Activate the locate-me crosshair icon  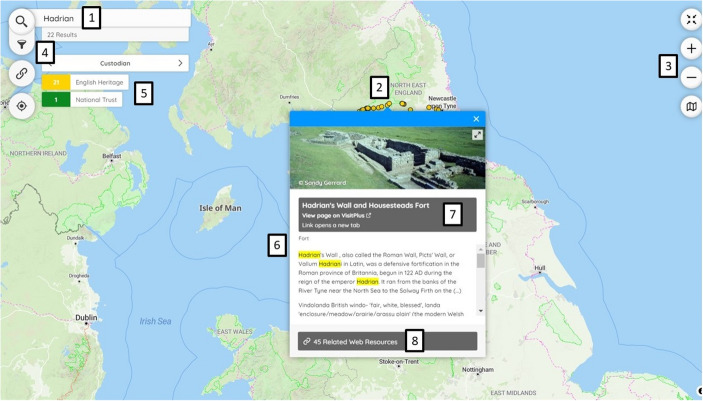click(22, 106)
